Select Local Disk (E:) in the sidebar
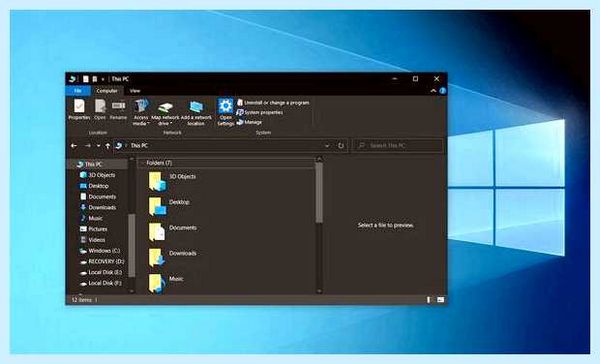600x364 pixels. coord(101,272)
